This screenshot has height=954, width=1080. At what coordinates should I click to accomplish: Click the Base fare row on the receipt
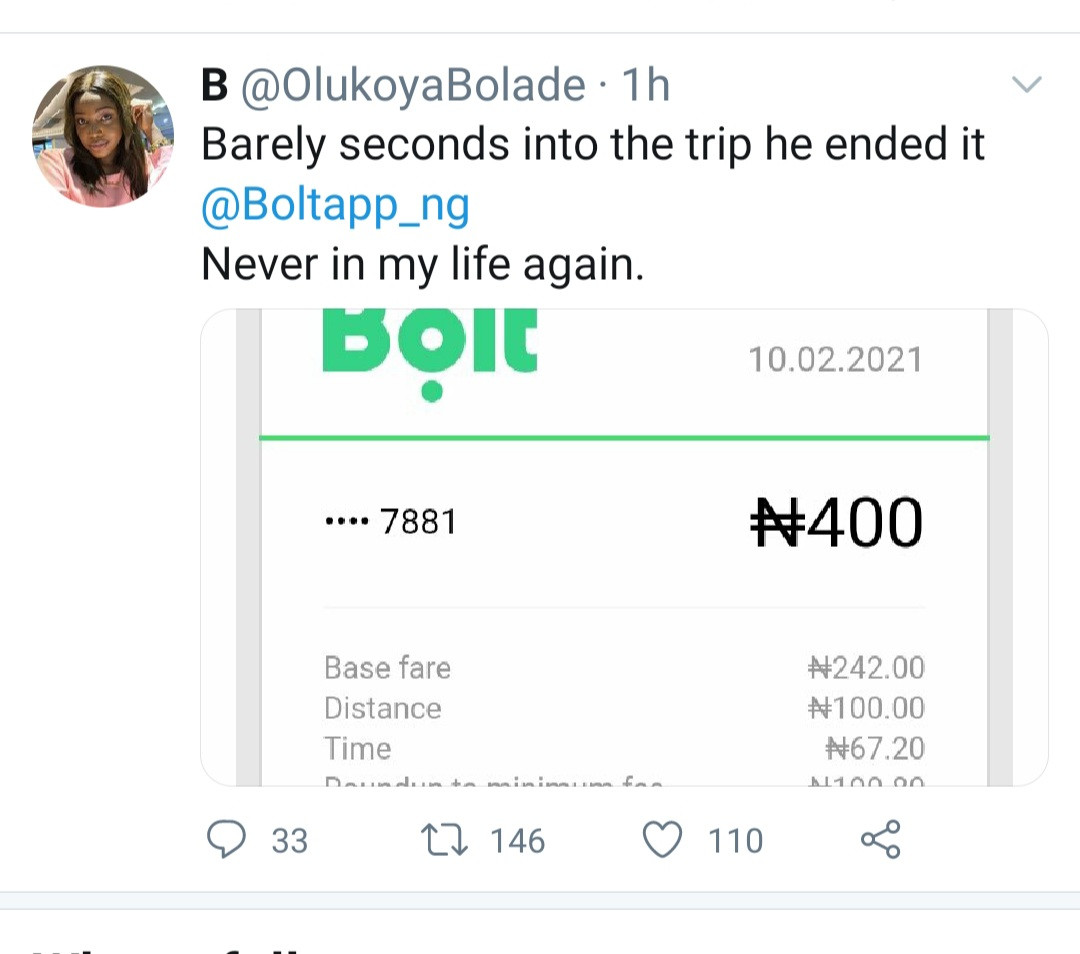(388, 668)
